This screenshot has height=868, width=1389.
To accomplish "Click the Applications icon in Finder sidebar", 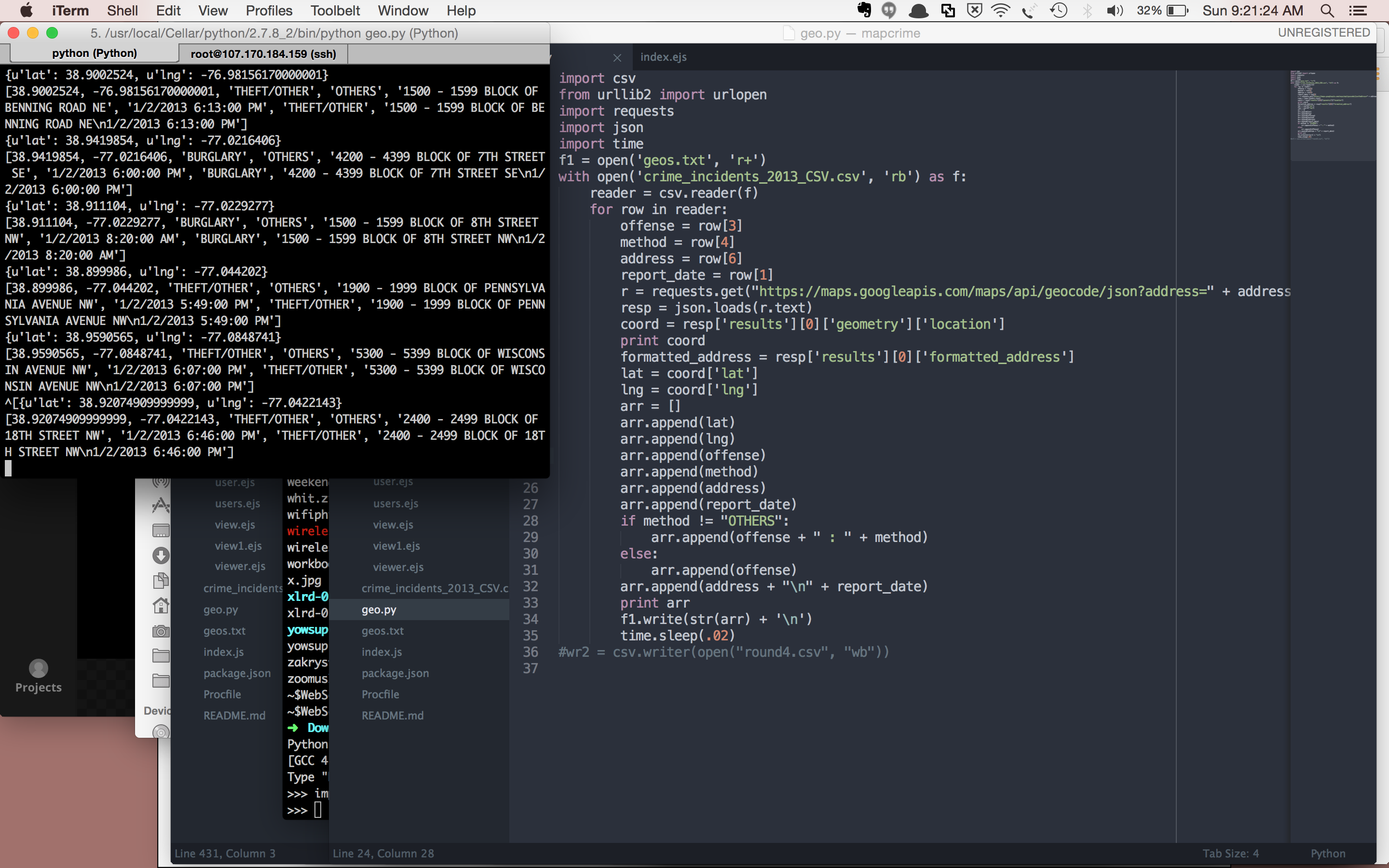I will [x=161, y=505].
